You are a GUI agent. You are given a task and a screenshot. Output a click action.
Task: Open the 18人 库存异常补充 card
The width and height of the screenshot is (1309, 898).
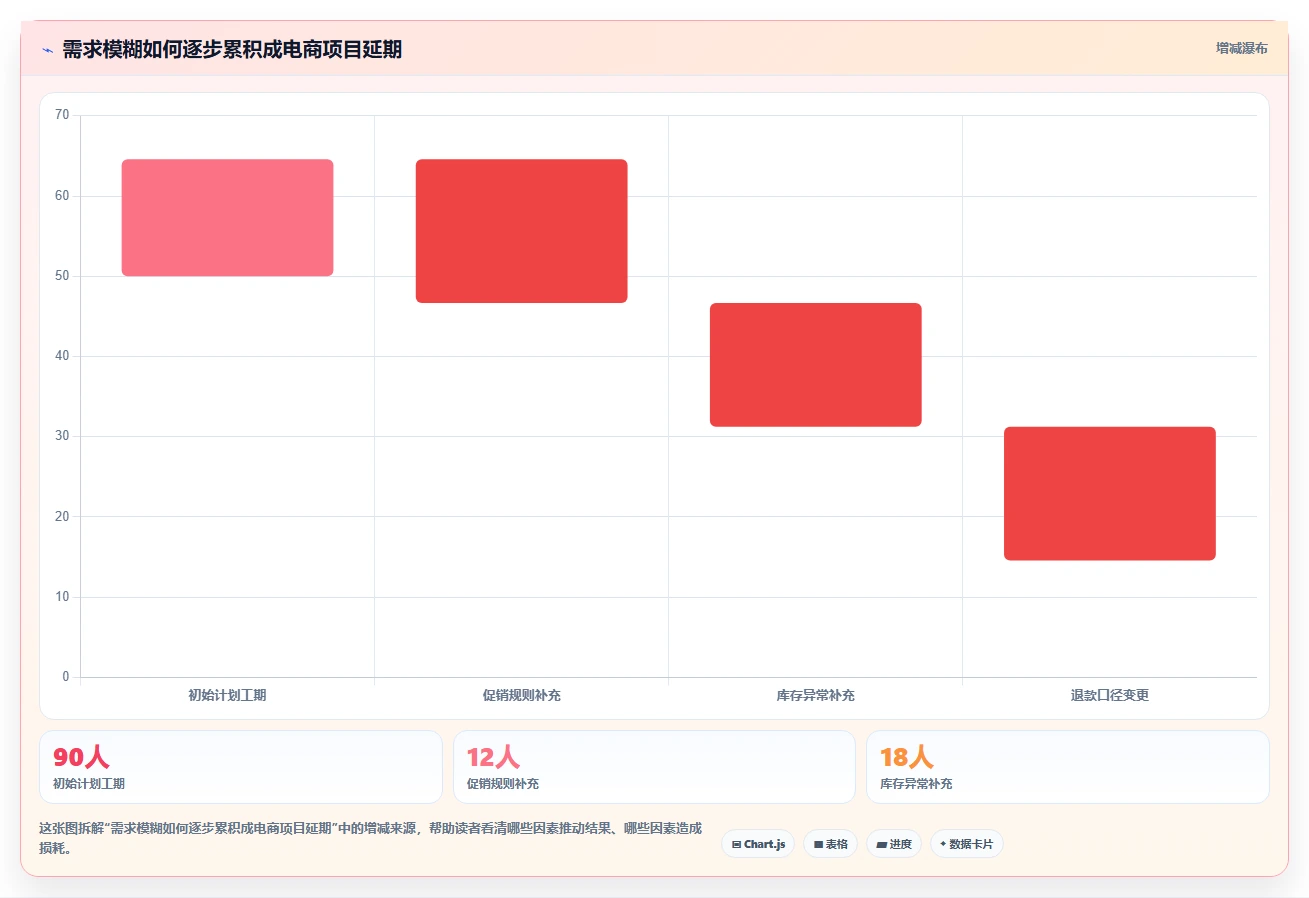coord(1067,767)
